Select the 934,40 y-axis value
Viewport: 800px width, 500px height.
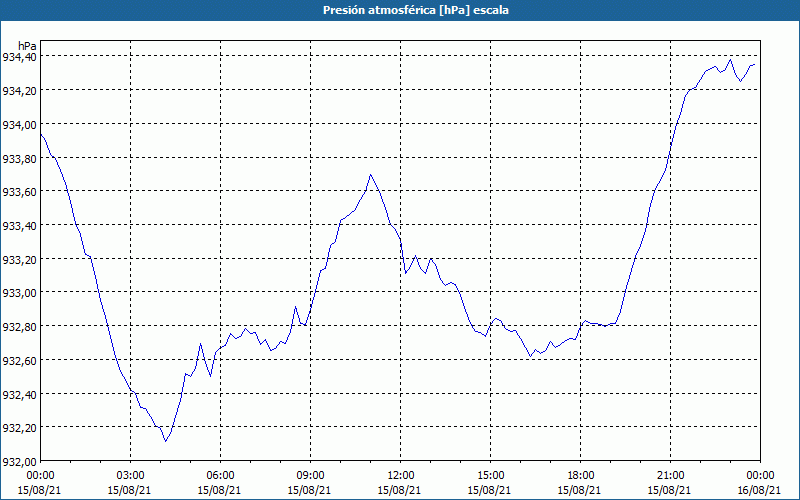pyautogui.click(x=19, y=57)
